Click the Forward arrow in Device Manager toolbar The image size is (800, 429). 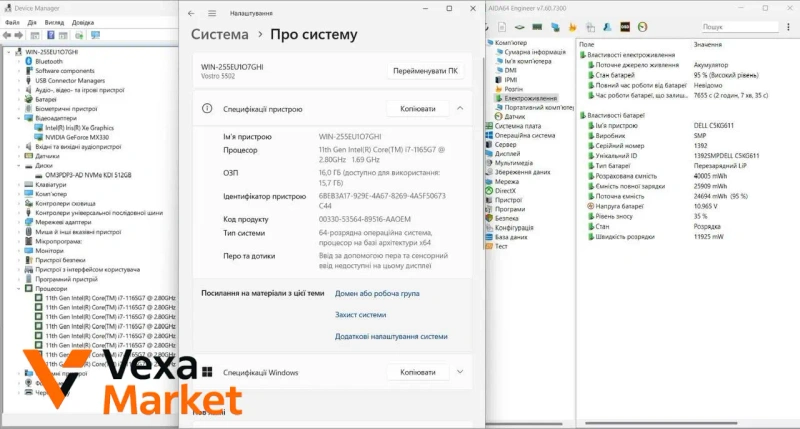click(19, 35)
